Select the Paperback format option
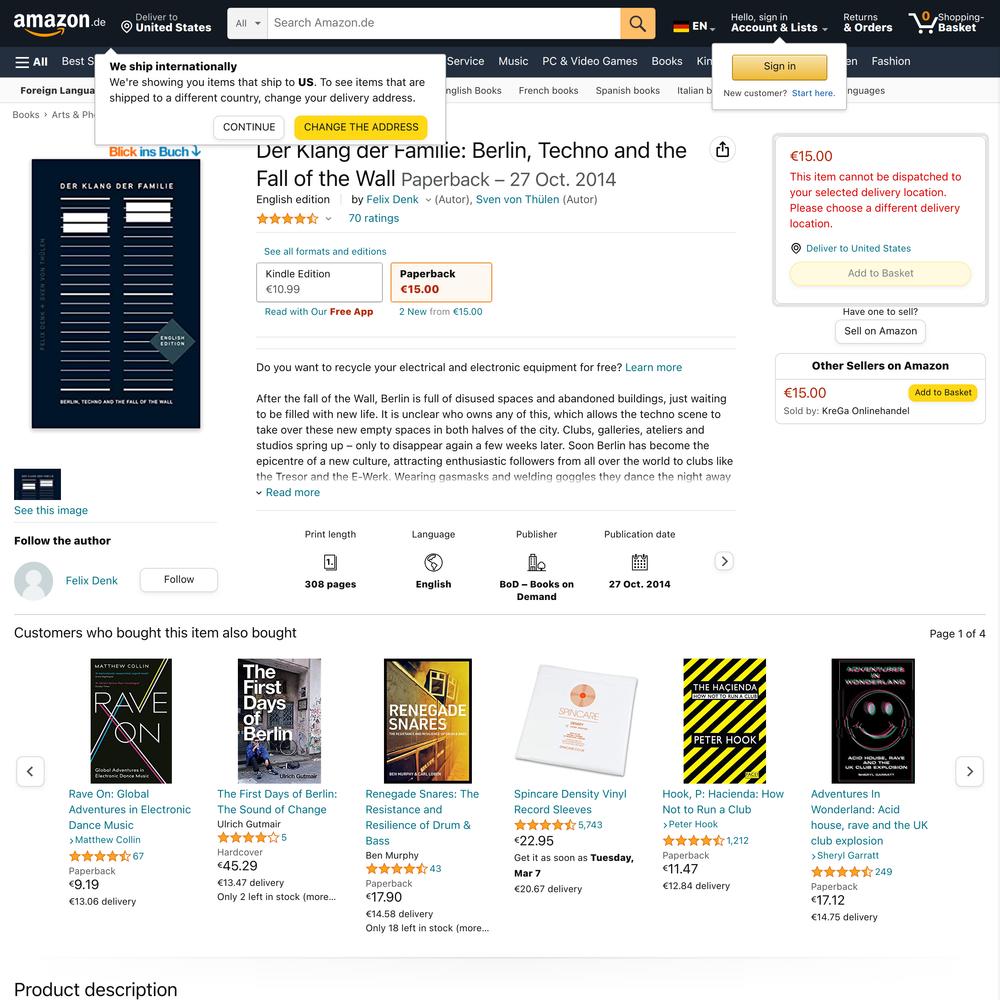Image resolution: width=1000 pixels, height=1000 pixels. pyautogui.click(x=441, y=282)
